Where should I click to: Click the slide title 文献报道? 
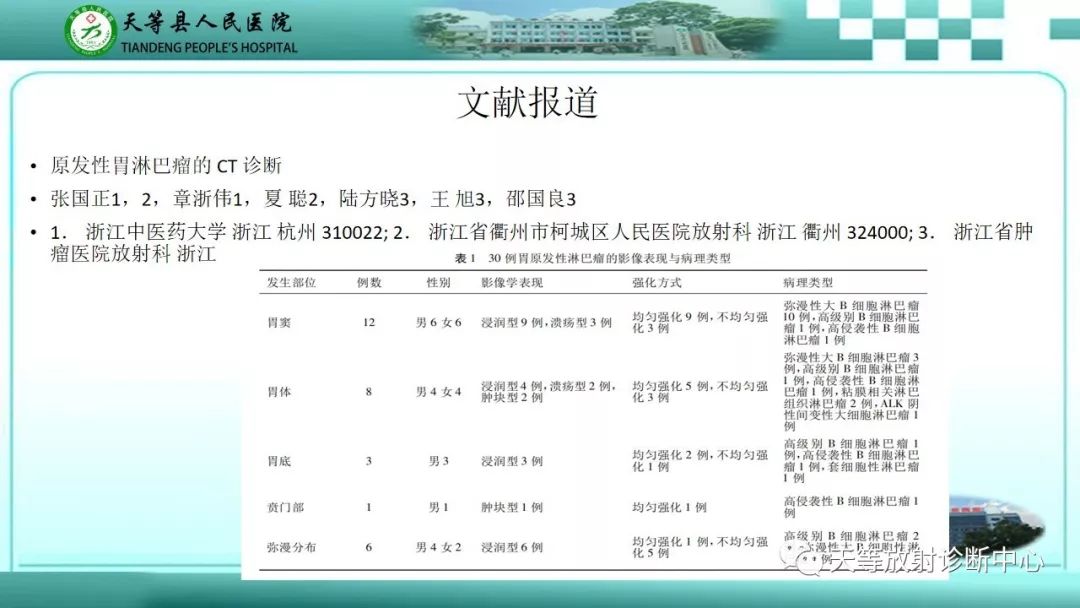pos(528,103)
